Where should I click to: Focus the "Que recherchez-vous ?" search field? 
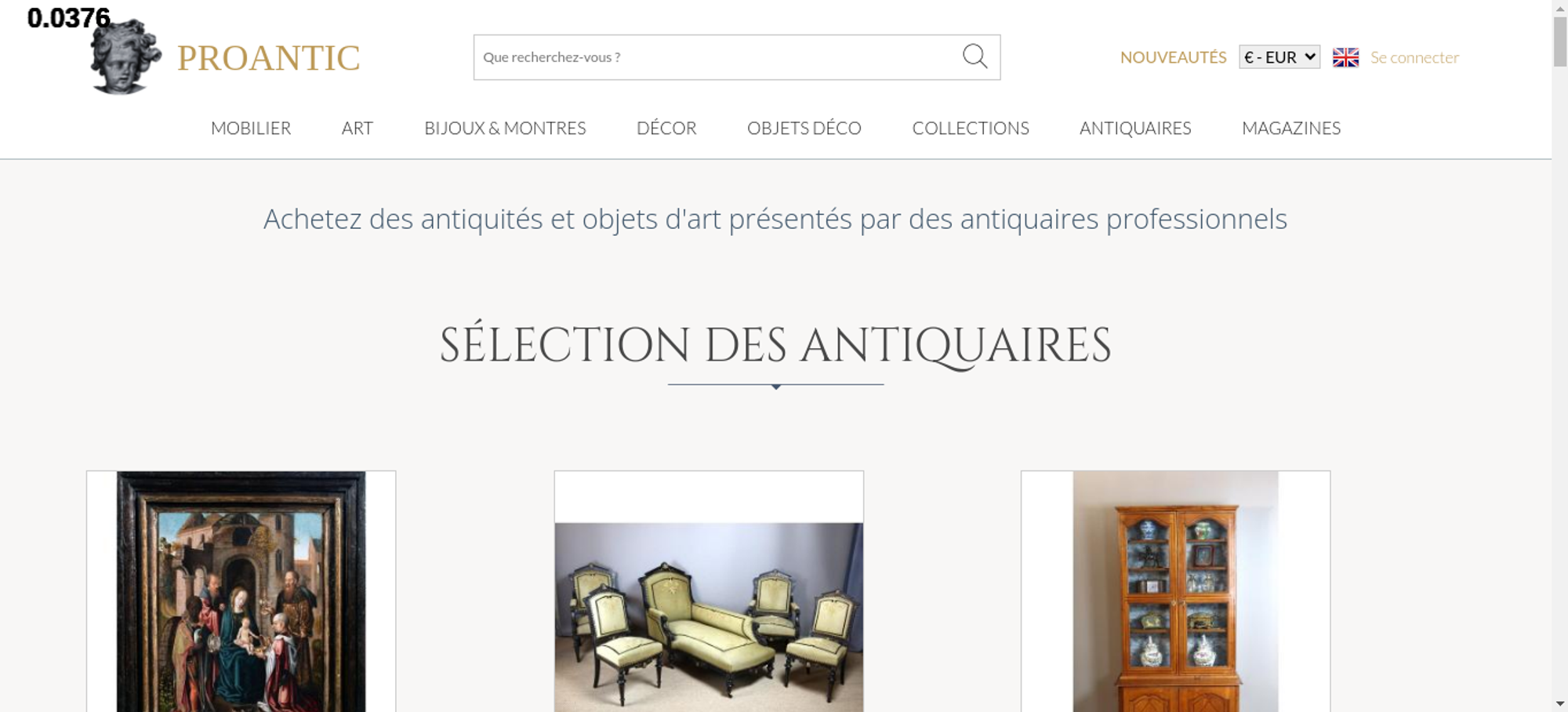pos(717,57)
